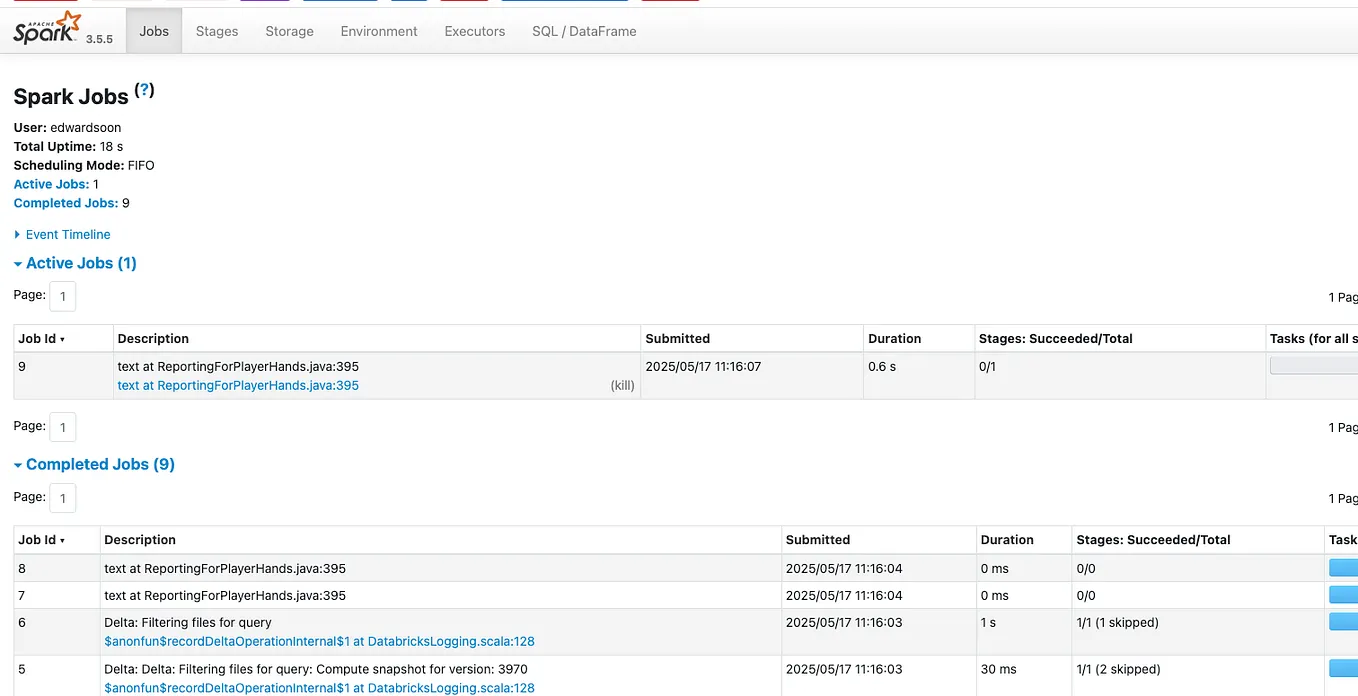Open the Spark Jobs help question mark
1358x696 pixels.
[144, 89]
